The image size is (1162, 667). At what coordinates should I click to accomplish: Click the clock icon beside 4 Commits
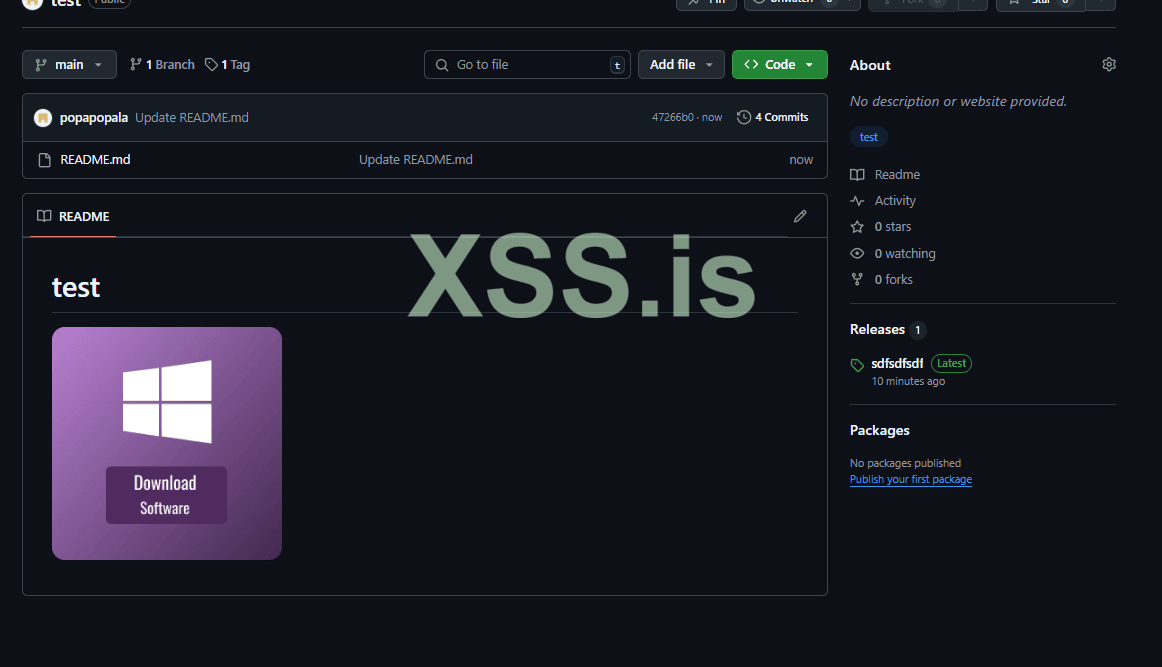click(744, 117)
